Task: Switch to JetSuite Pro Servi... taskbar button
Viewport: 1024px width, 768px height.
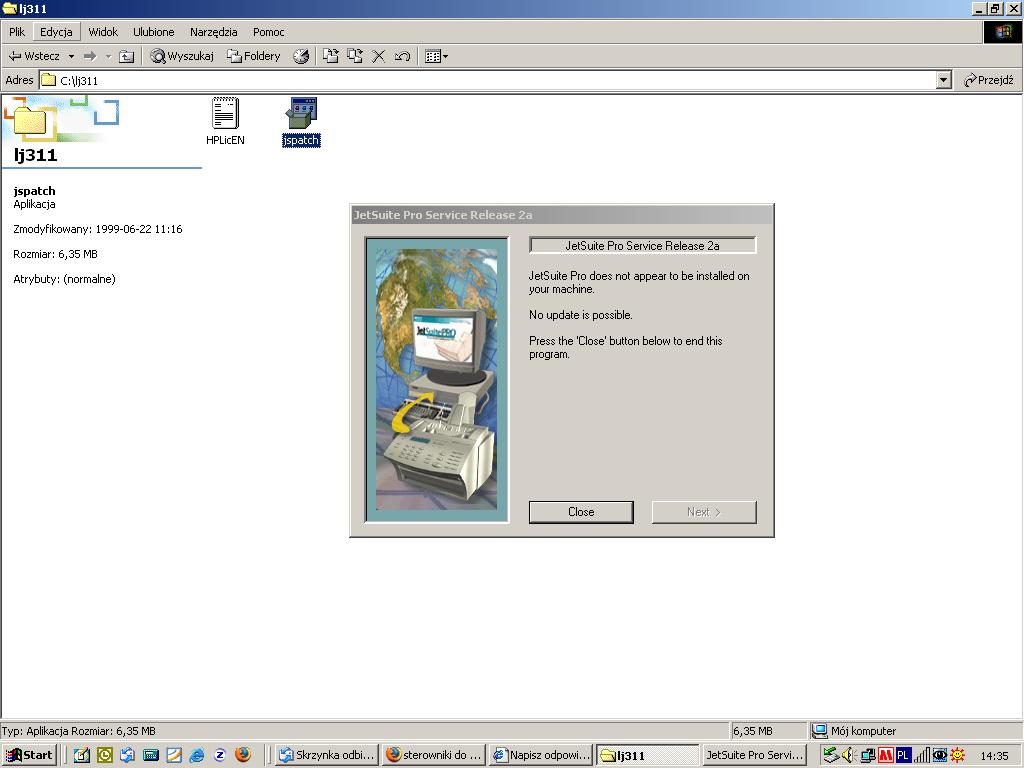Action: click(x=755, y=755)
